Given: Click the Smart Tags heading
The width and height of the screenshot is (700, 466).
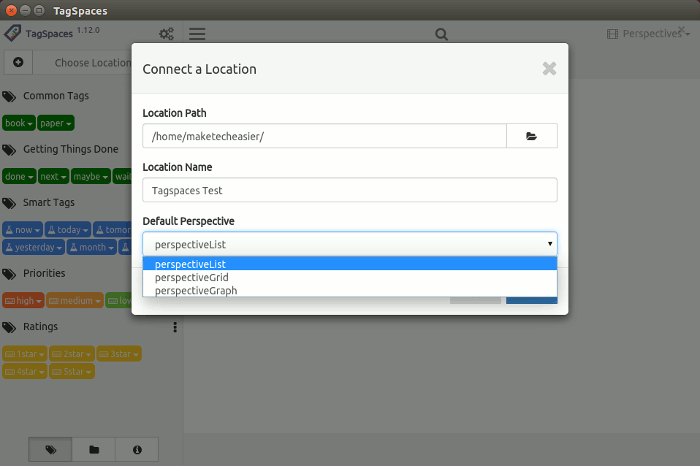Looking at the screenshot, I should (x=49, y=203).
